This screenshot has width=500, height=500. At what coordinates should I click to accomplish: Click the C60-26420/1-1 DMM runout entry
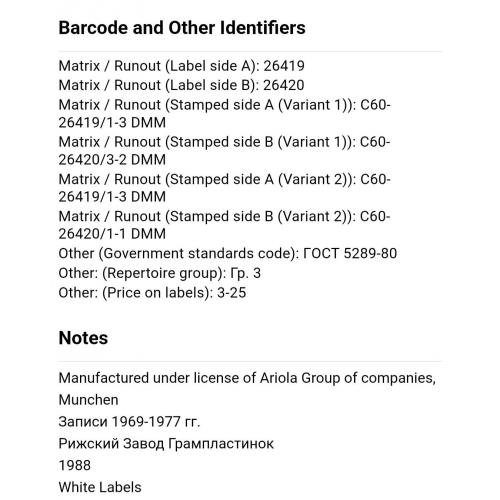[224, 225]
